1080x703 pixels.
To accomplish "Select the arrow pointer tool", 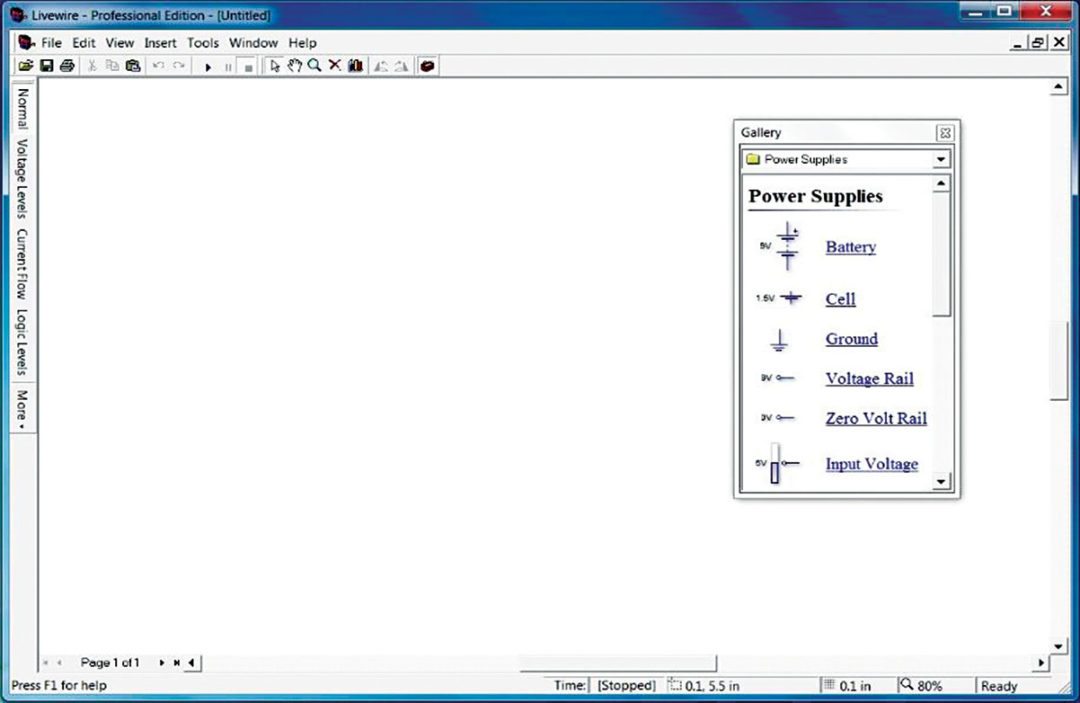I will pos(276,66).
